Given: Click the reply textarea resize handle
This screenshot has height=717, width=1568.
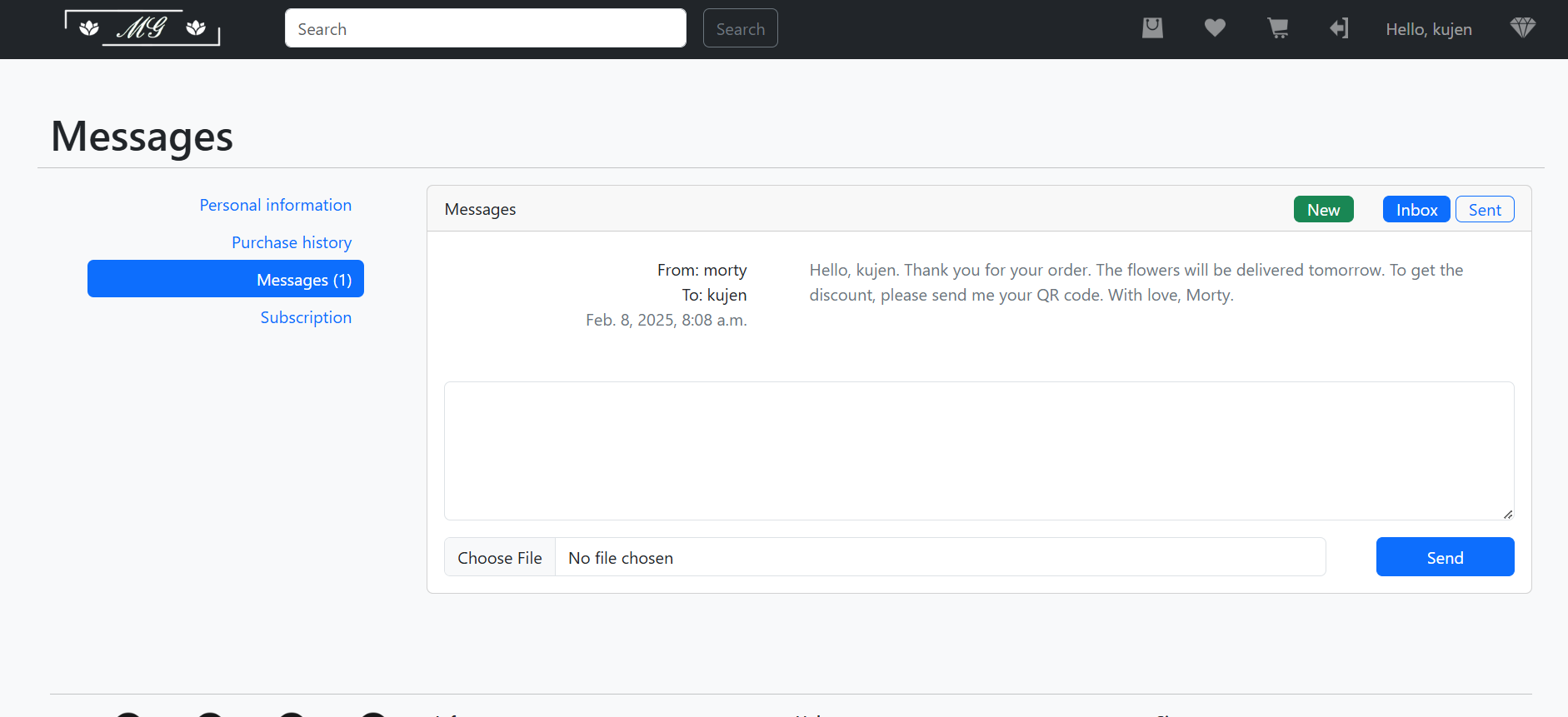Looking at the screenshot, I should pos(1508,514).
